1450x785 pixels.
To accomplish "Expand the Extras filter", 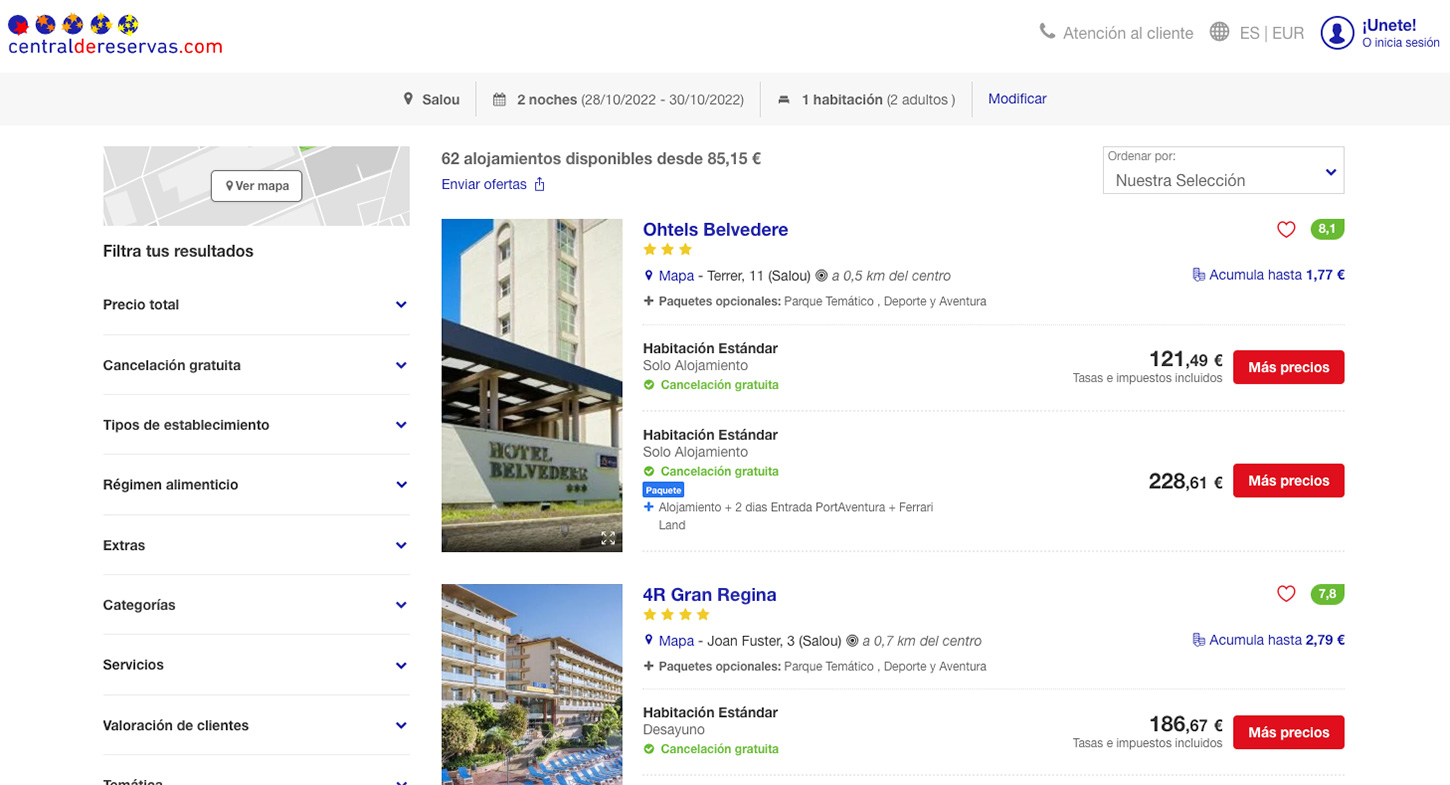I will pyautogui.click(x=256, y=545).
